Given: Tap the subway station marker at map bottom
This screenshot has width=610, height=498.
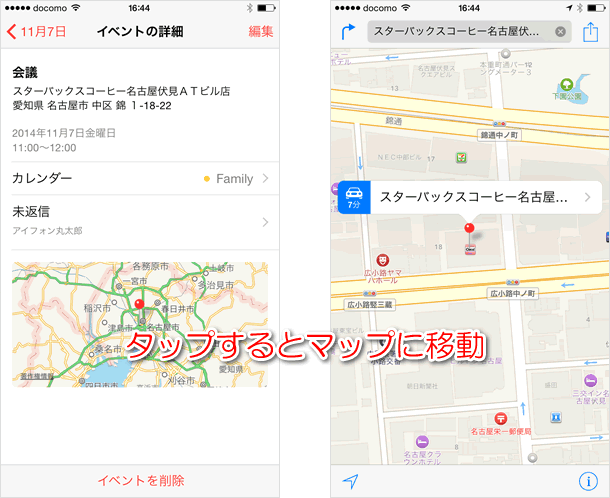Looking at the screenshot, I should click(533, 458).
